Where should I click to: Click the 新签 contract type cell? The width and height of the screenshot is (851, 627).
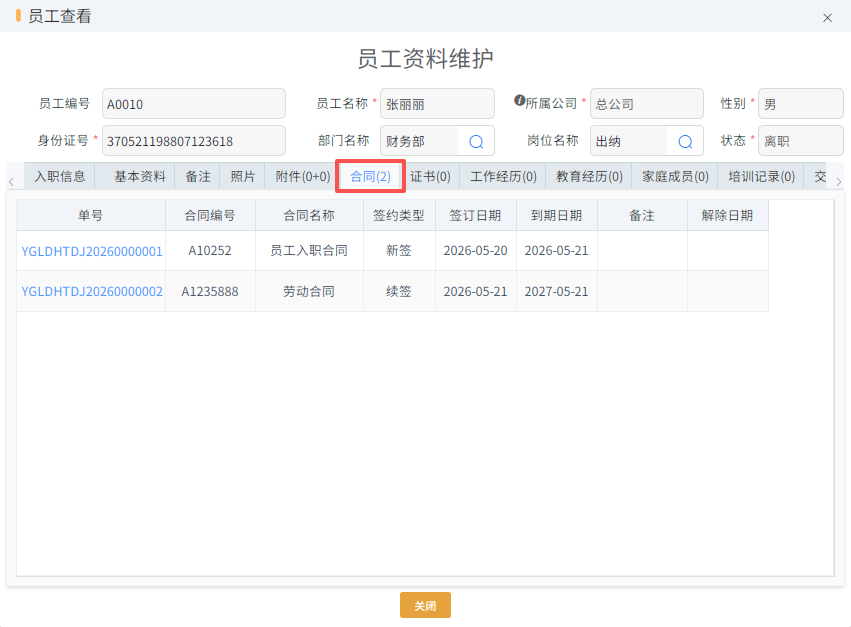point(399,251)
